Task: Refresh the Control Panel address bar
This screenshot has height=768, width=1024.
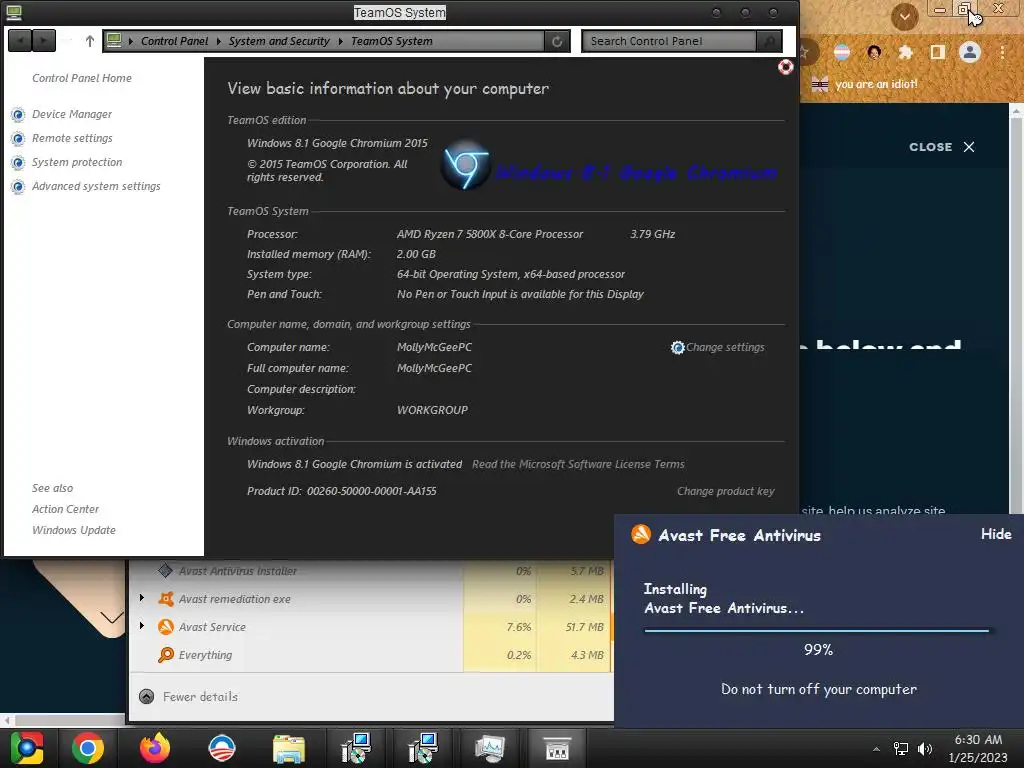Action: [557, 41]
